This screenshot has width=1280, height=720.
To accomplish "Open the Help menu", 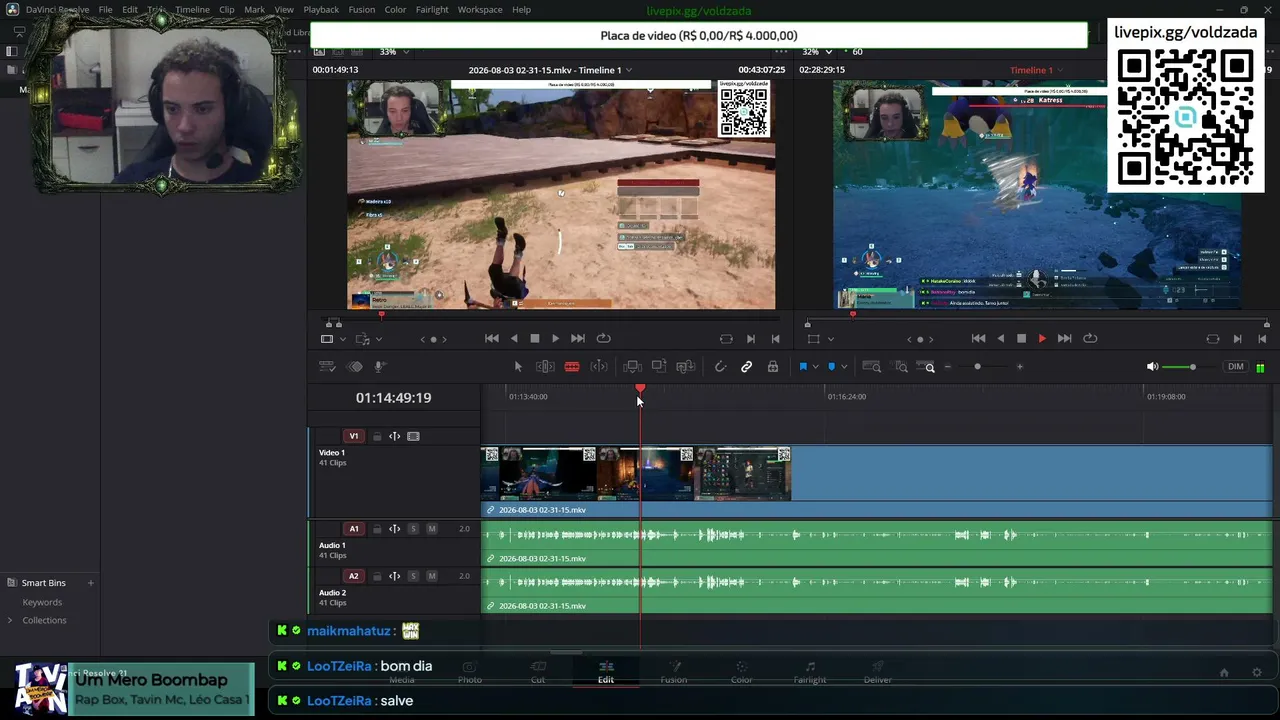I will click(x=521, y=10).
